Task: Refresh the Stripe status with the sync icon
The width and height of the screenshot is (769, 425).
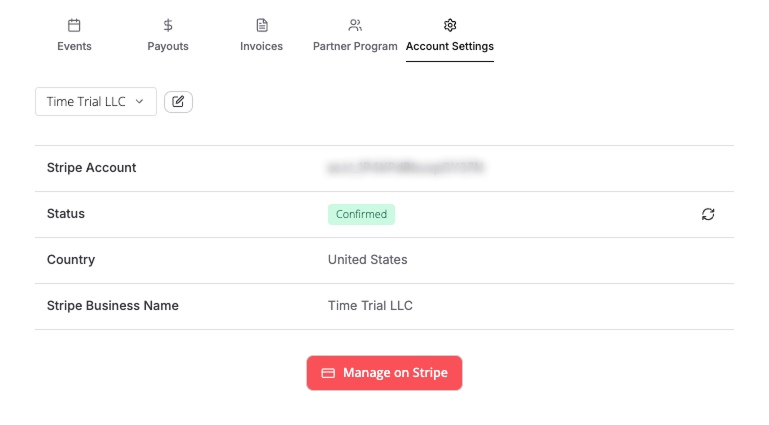Action: (708, 214)
